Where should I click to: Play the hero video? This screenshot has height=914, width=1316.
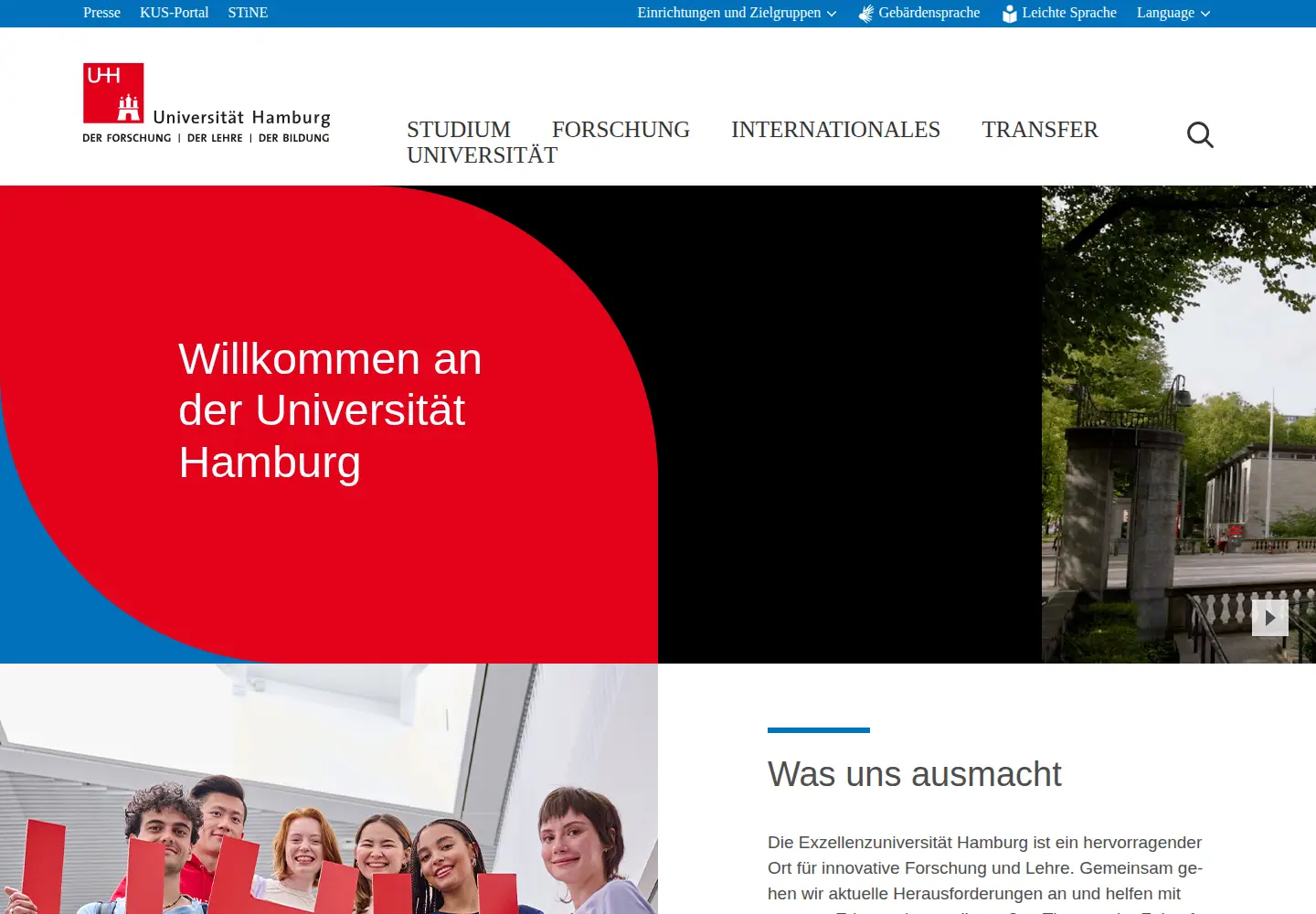tap(1270, 618)
